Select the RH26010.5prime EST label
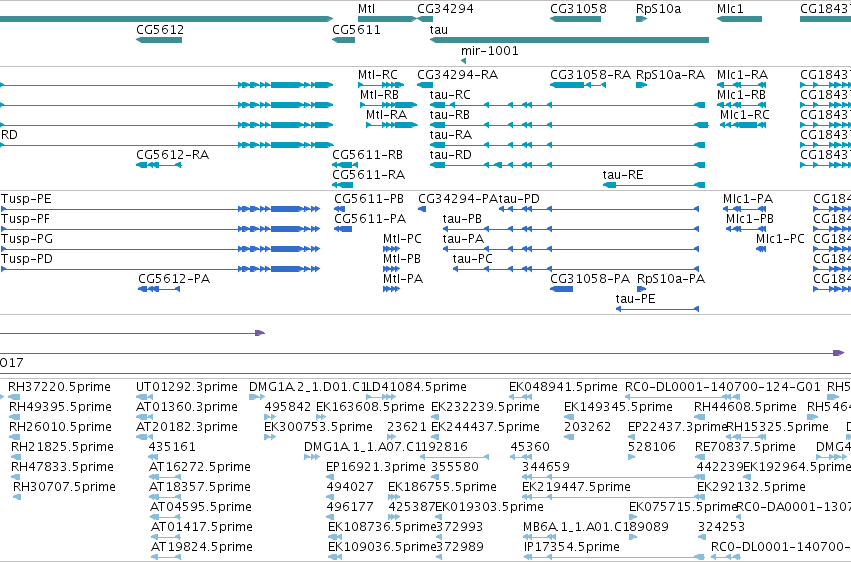 (x=60, y=427)
